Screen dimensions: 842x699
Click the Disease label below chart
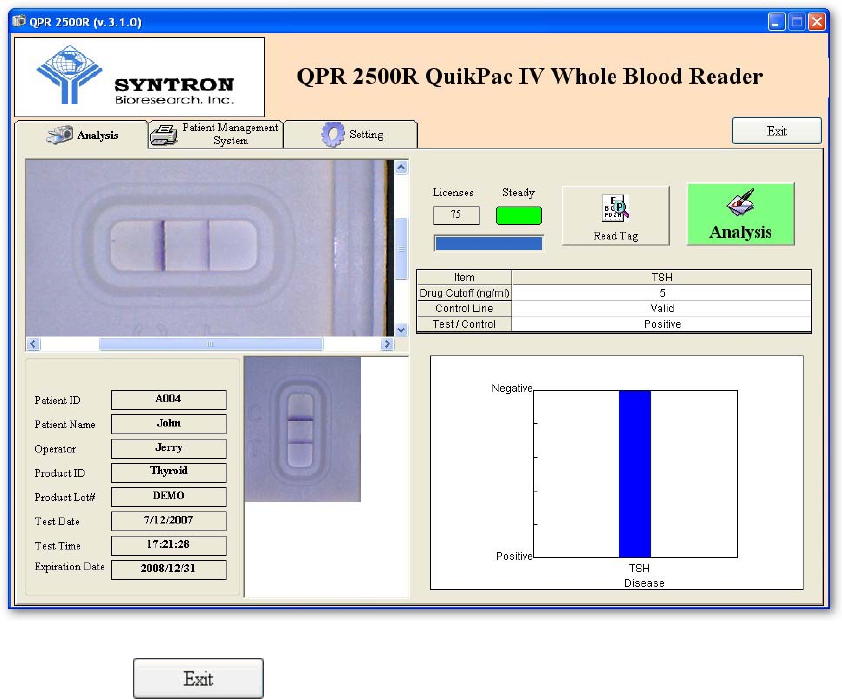pyautogui.click(x=644, y=583)
